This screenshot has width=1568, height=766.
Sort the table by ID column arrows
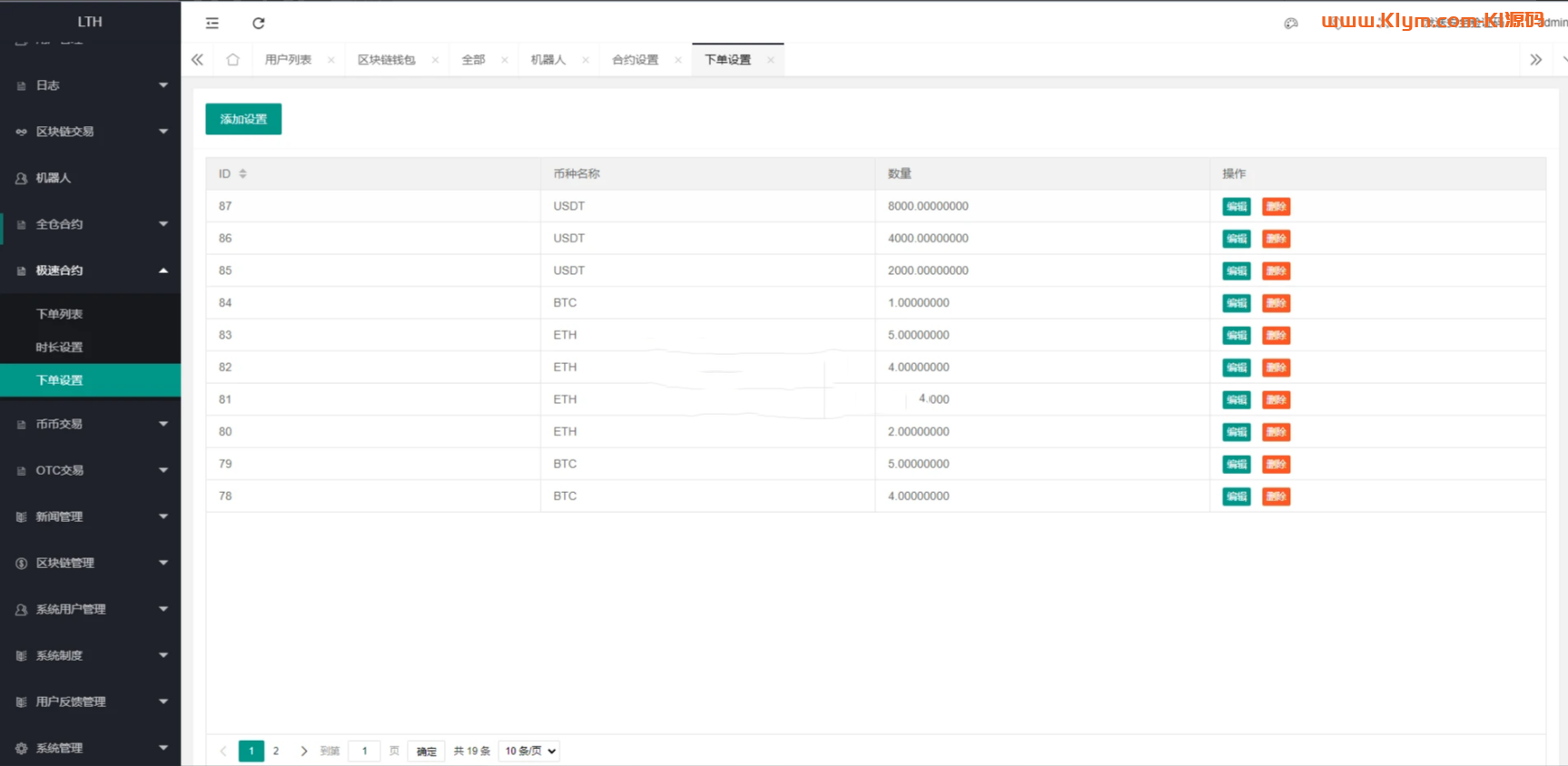(x=242, y=173)
